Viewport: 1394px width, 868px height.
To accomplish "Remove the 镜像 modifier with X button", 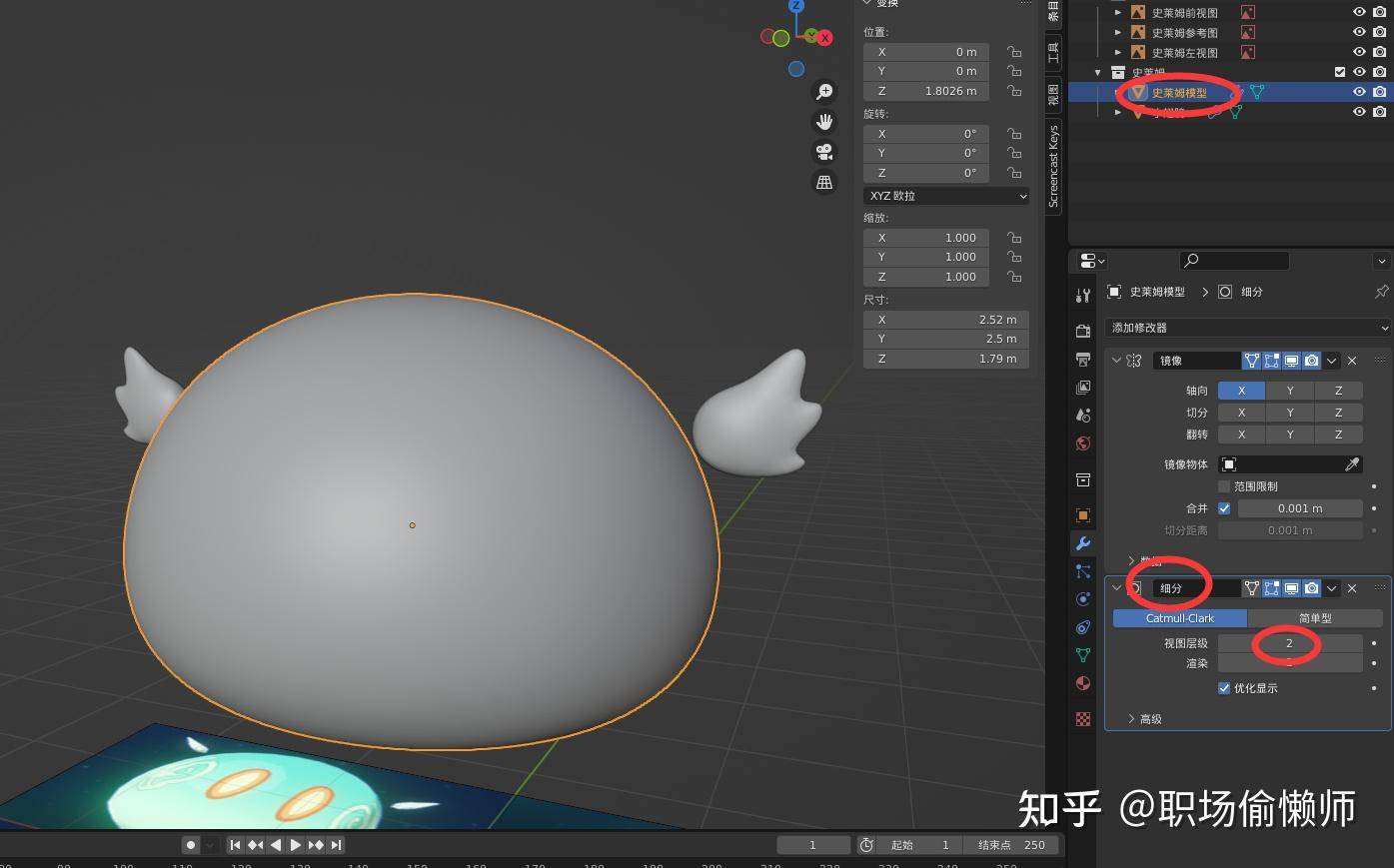I will tap(1352, 361).
